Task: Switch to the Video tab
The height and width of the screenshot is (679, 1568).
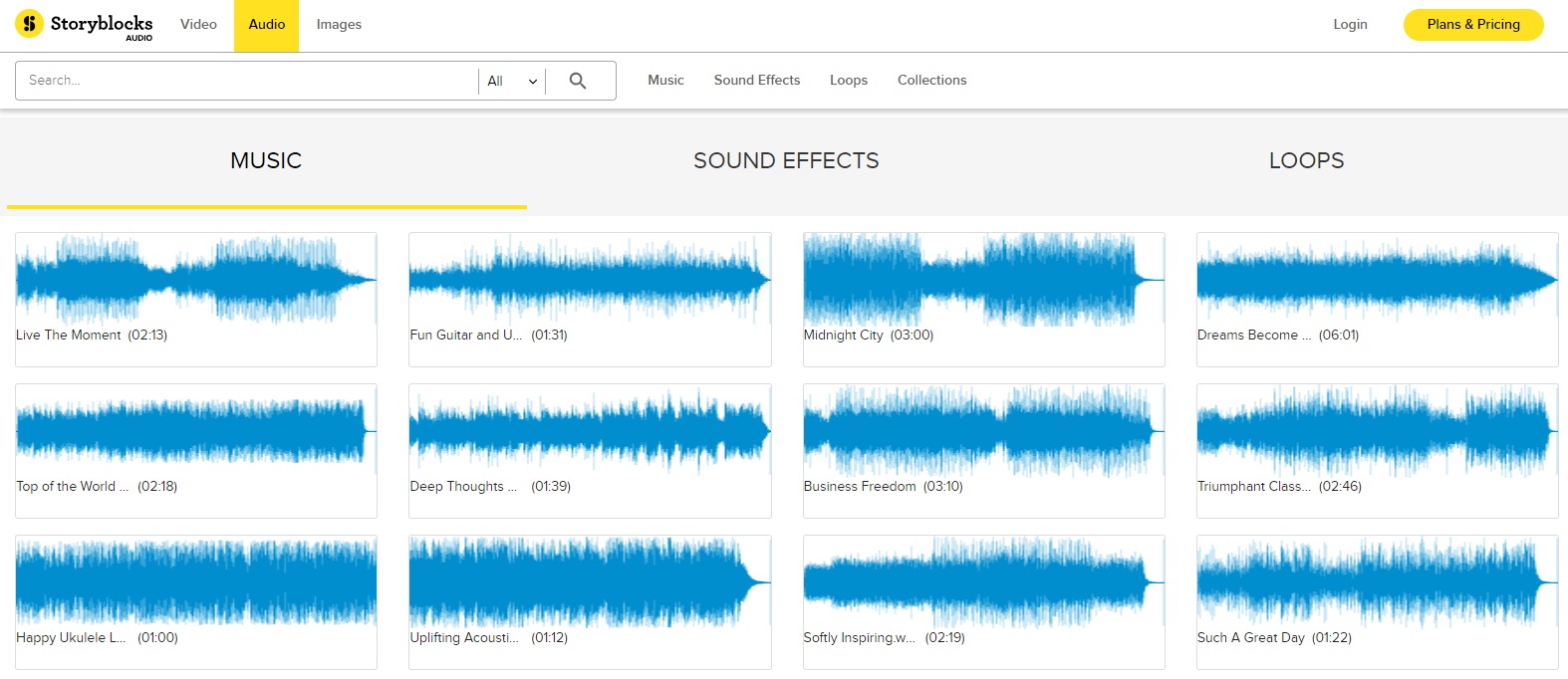Action: pyautogui.click(x=198, y=25)
